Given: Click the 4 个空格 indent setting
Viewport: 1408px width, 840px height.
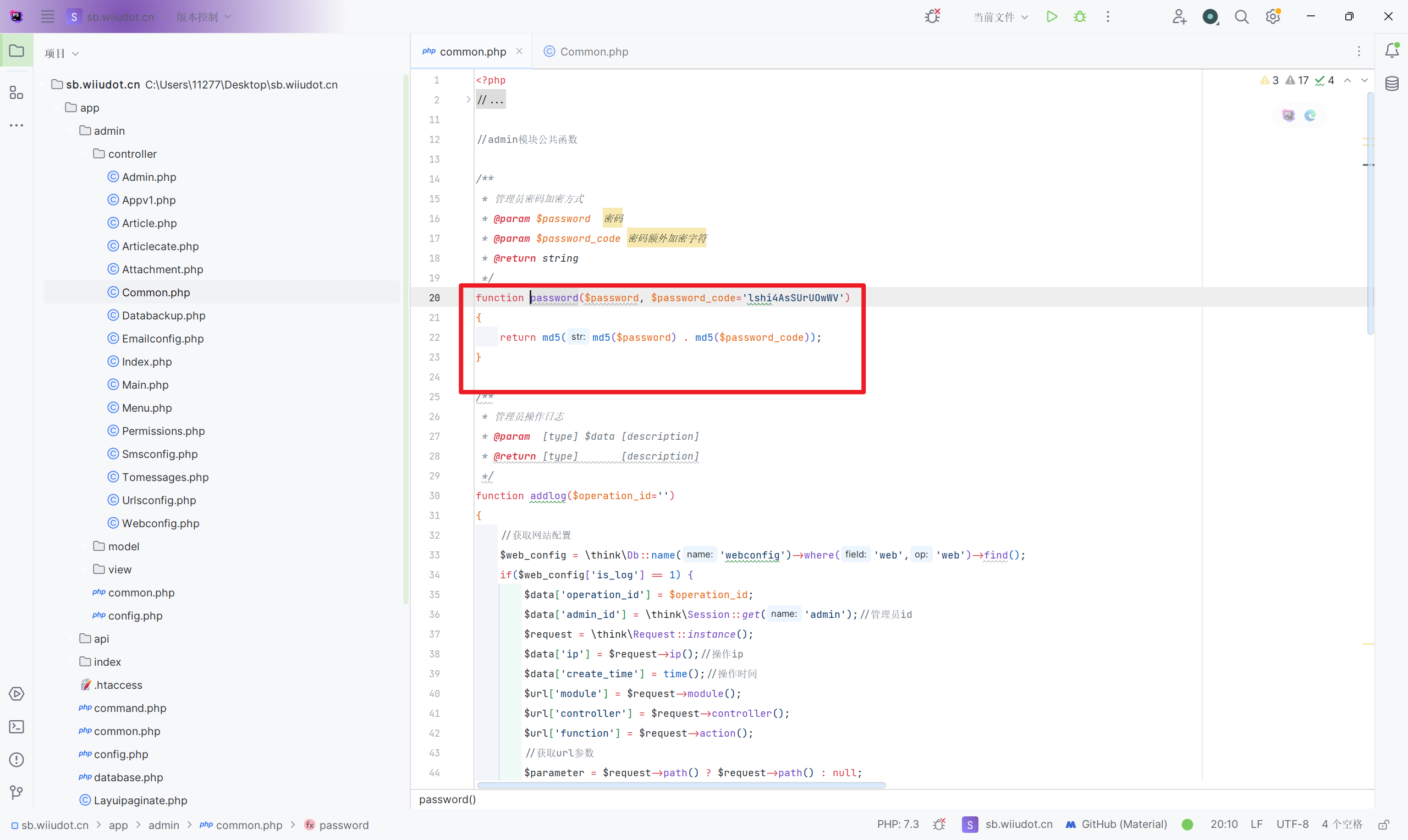Looking at the screenshot, I should pyautogui.click(x=1343, y=825).
